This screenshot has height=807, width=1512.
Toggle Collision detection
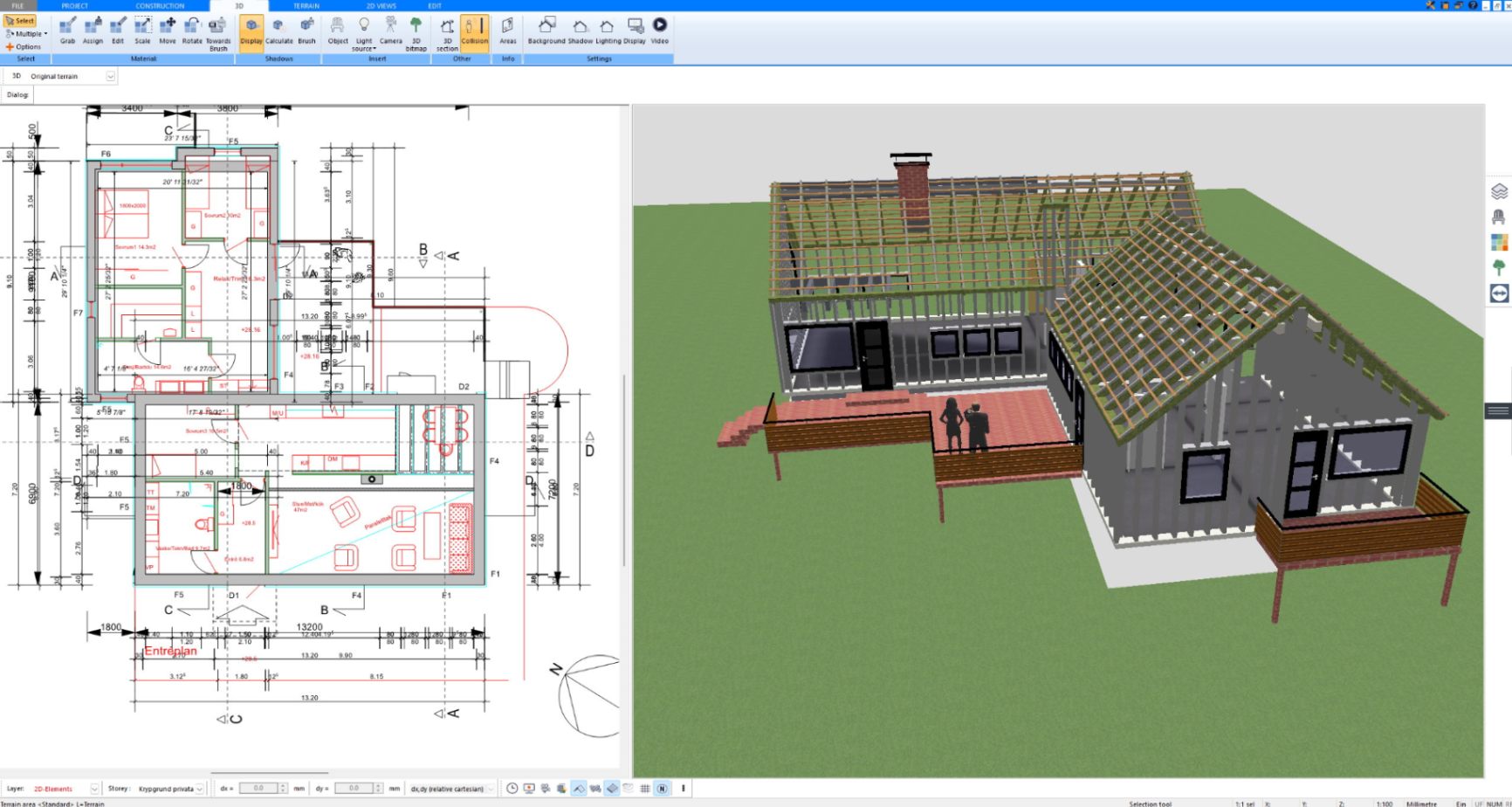click(475, 32)
